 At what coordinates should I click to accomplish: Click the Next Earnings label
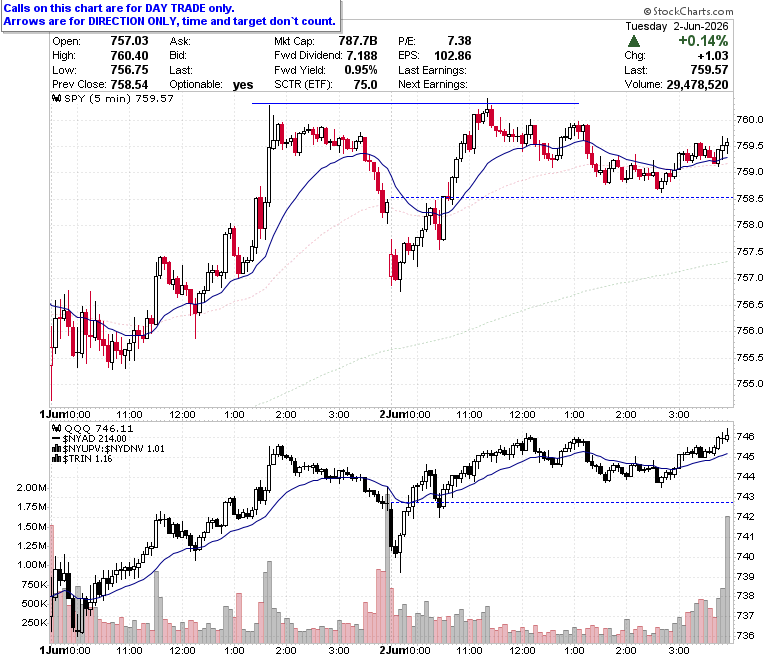pos(433,85)
